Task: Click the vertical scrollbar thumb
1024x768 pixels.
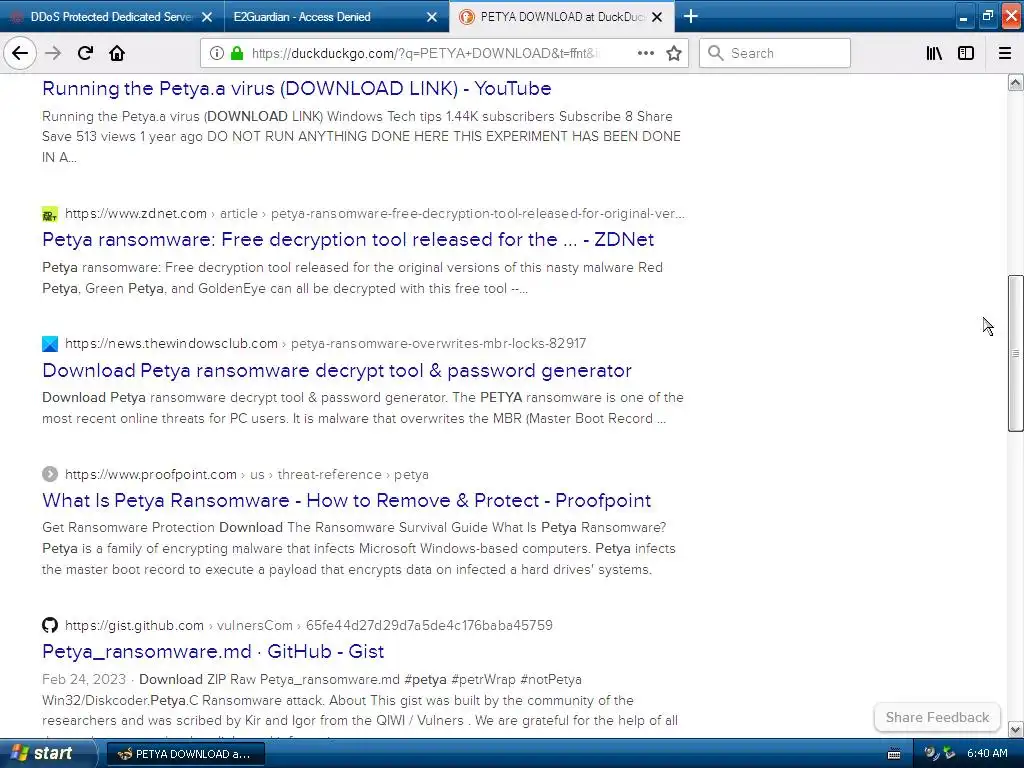Action: click(x=1015, y=353)
